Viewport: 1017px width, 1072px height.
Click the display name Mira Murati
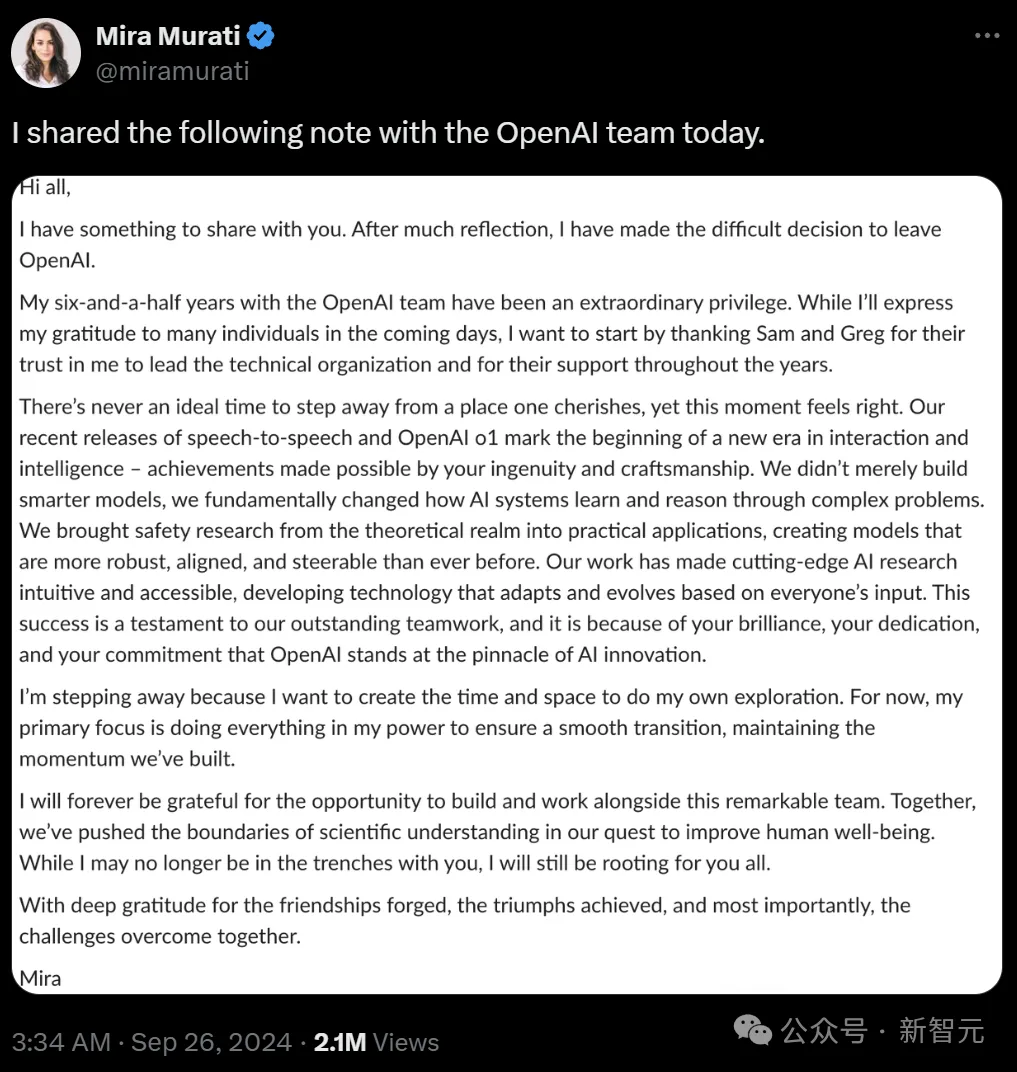pos(168,37)
